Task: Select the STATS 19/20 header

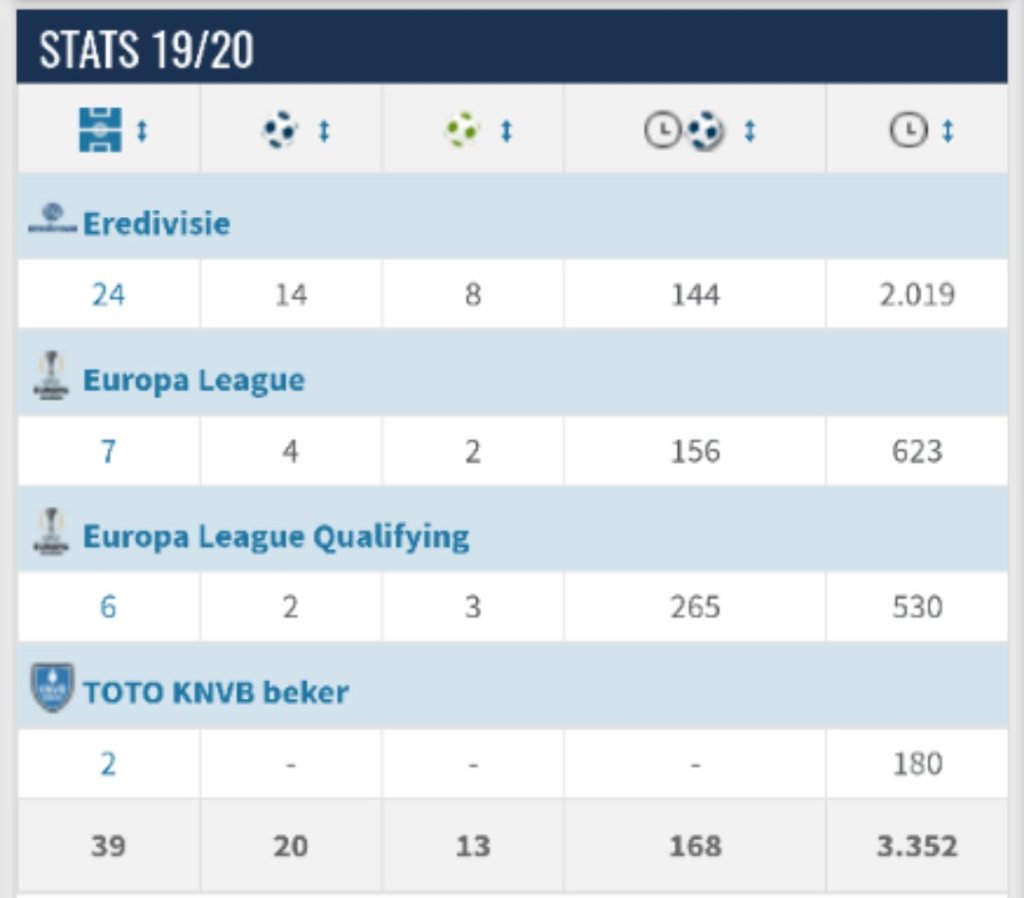Action: coord(146,50)
